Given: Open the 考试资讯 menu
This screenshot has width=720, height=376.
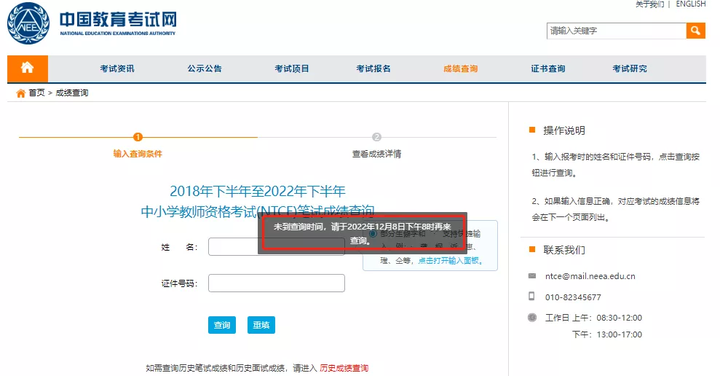Looking at the screenshot, I should 117,69.
